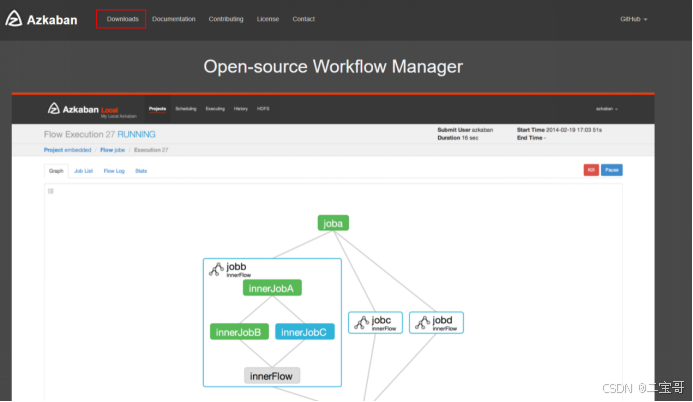Click the RUNNING status text
Screen dimensions: 693x402
coord(137,134)
